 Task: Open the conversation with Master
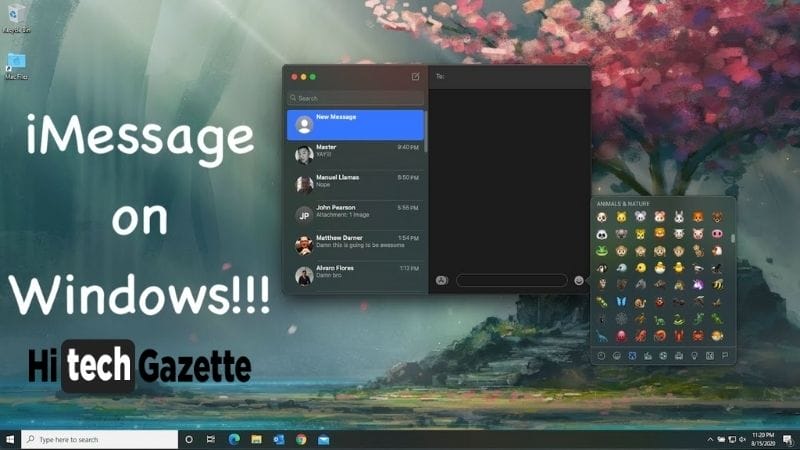(x=356, y=155)
